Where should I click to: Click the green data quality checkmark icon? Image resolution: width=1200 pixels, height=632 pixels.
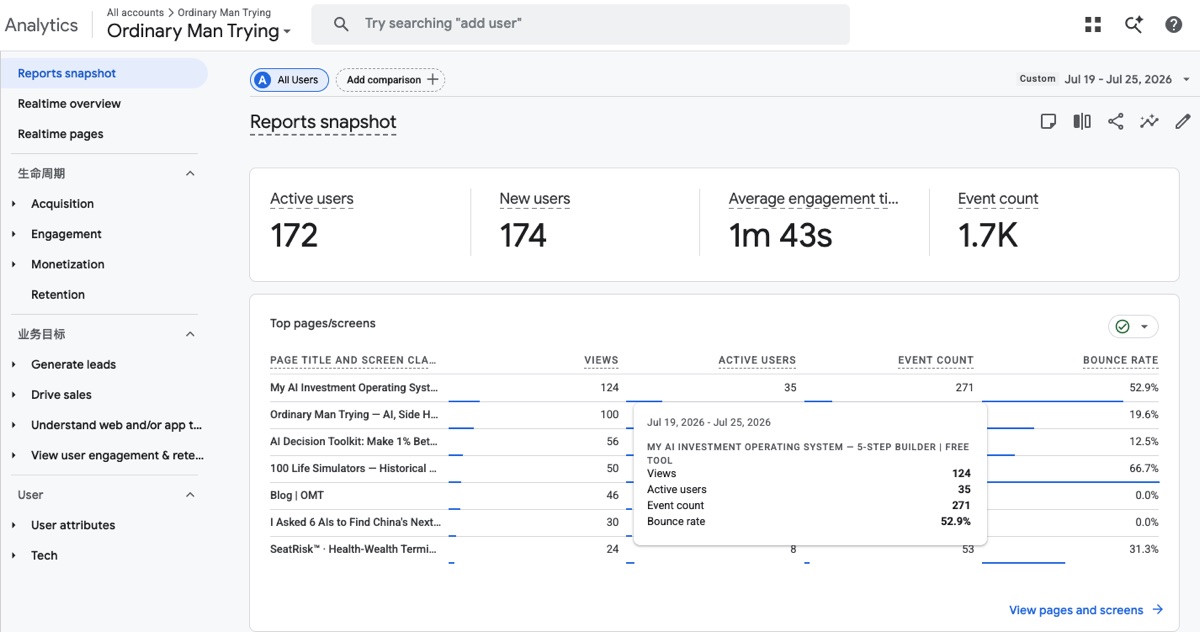coord(1122,327)
